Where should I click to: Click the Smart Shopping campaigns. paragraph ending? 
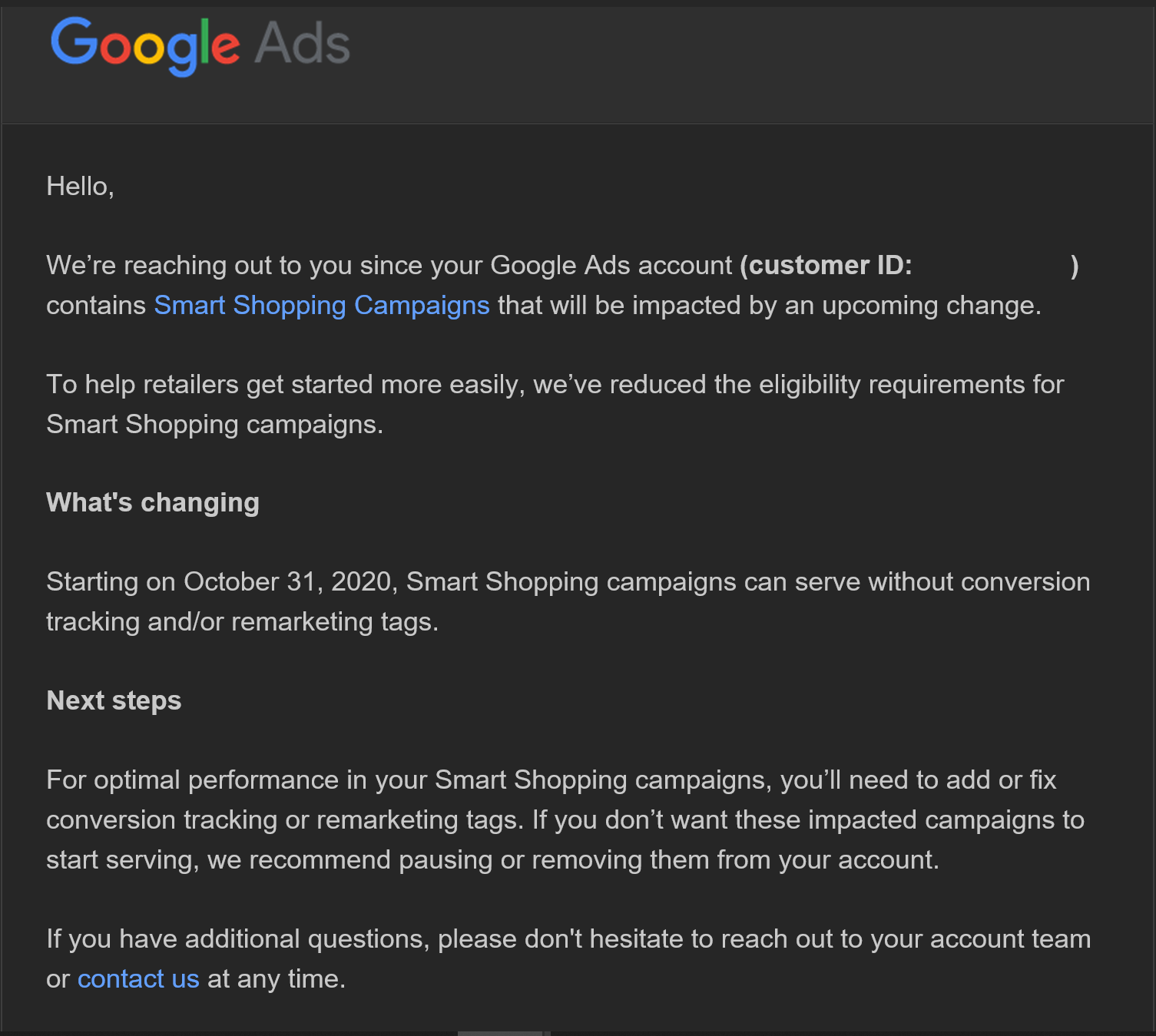[215, 424]
